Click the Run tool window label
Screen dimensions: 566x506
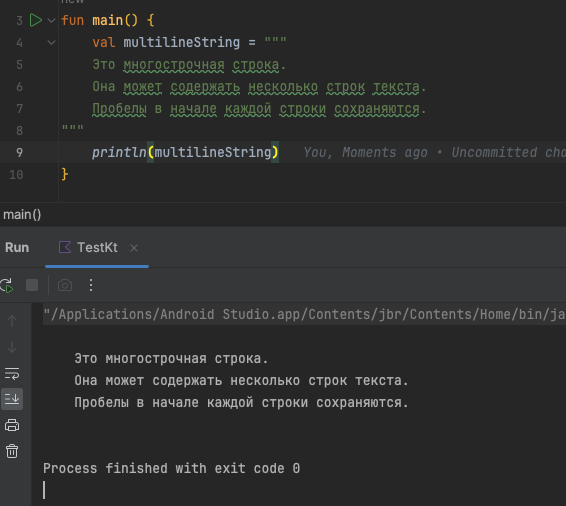[17, 248]
